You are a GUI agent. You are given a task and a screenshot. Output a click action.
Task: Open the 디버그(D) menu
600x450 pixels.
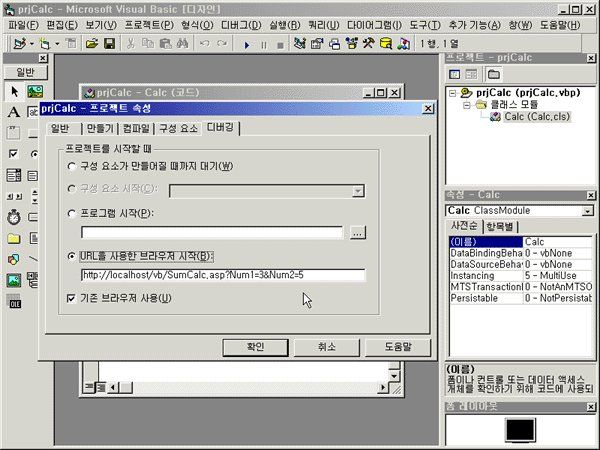(x=241, y=25)
